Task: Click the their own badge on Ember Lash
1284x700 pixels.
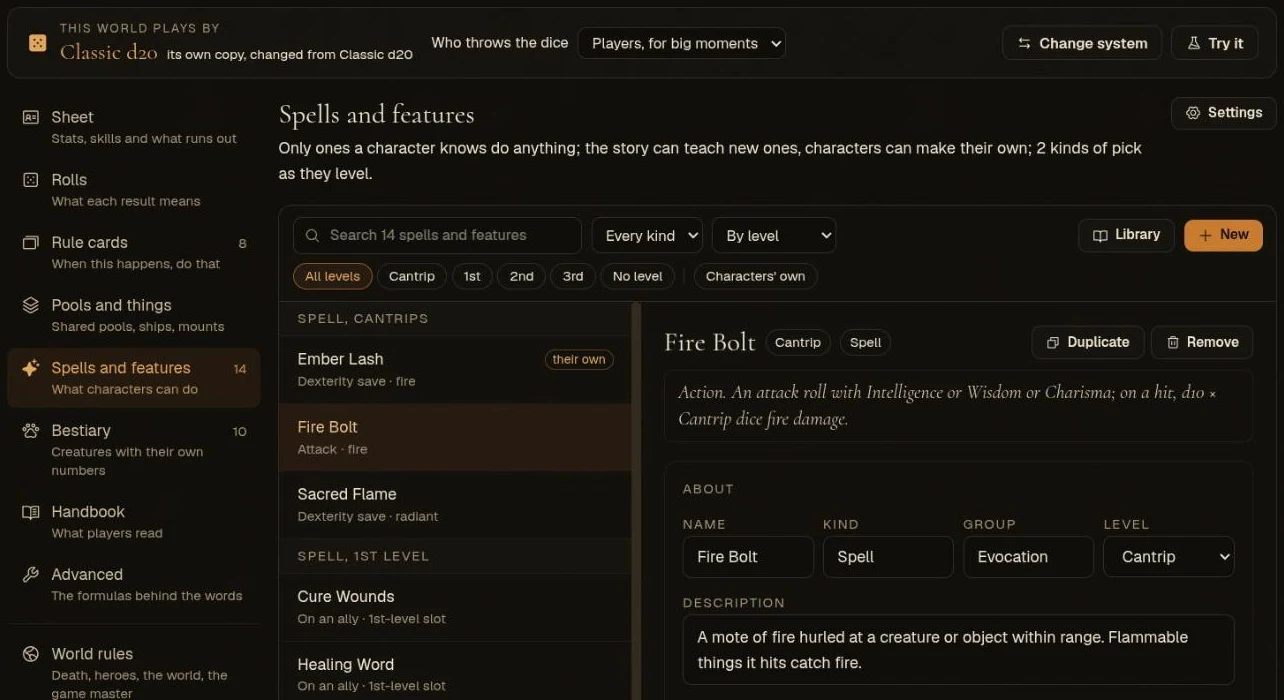Action: (x=579, y=359)
